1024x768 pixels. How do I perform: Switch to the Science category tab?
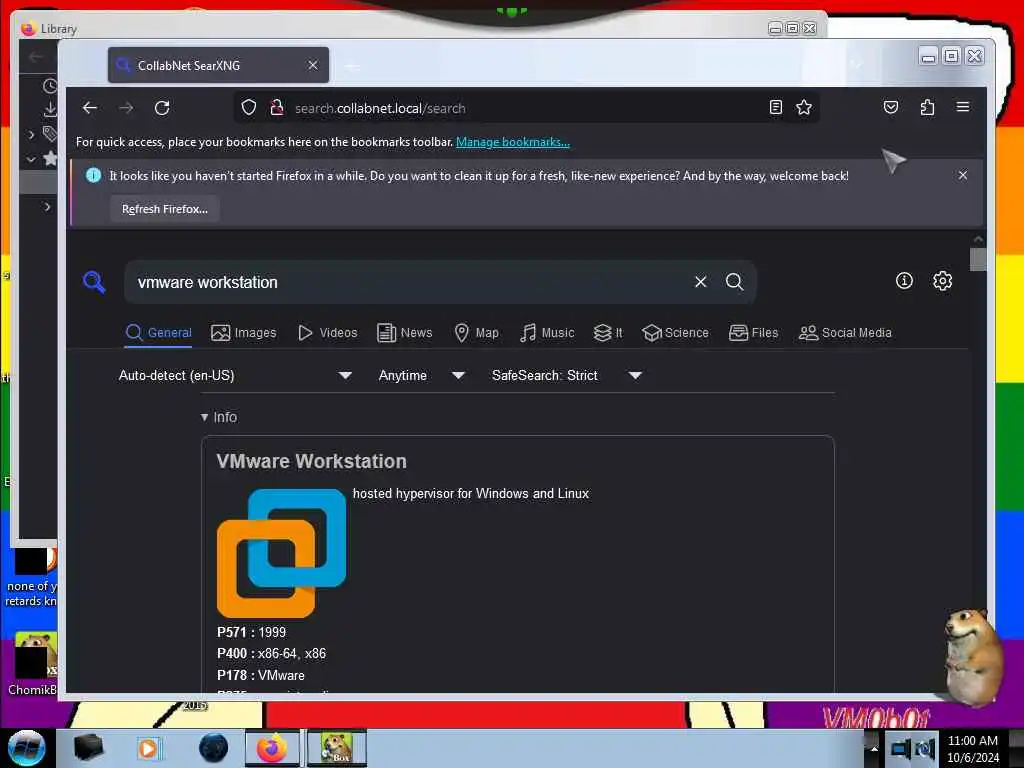pyautogui.click(x=675, y=332)
